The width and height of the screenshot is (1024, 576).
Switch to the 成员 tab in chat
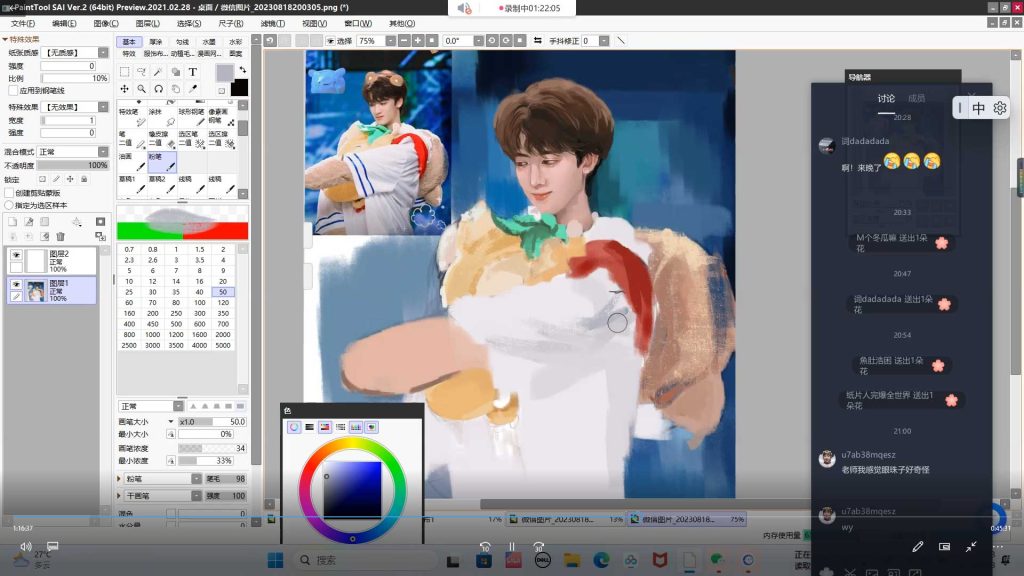pos(916,99)
